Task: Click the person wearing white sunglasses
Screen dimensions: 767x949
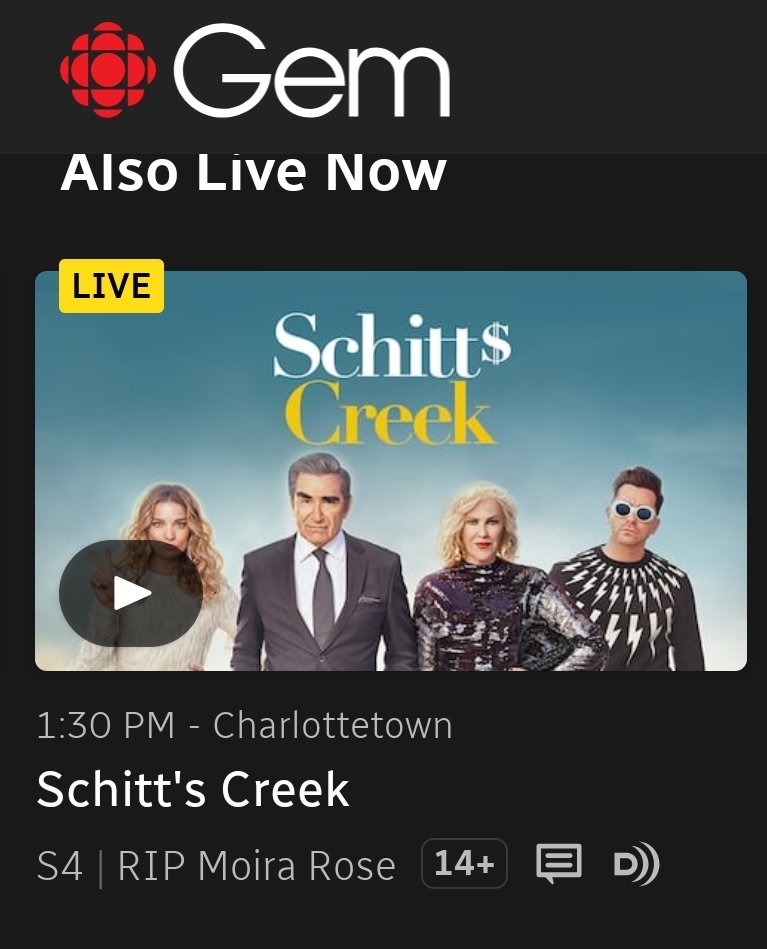Action: click(x=632, y=569)
